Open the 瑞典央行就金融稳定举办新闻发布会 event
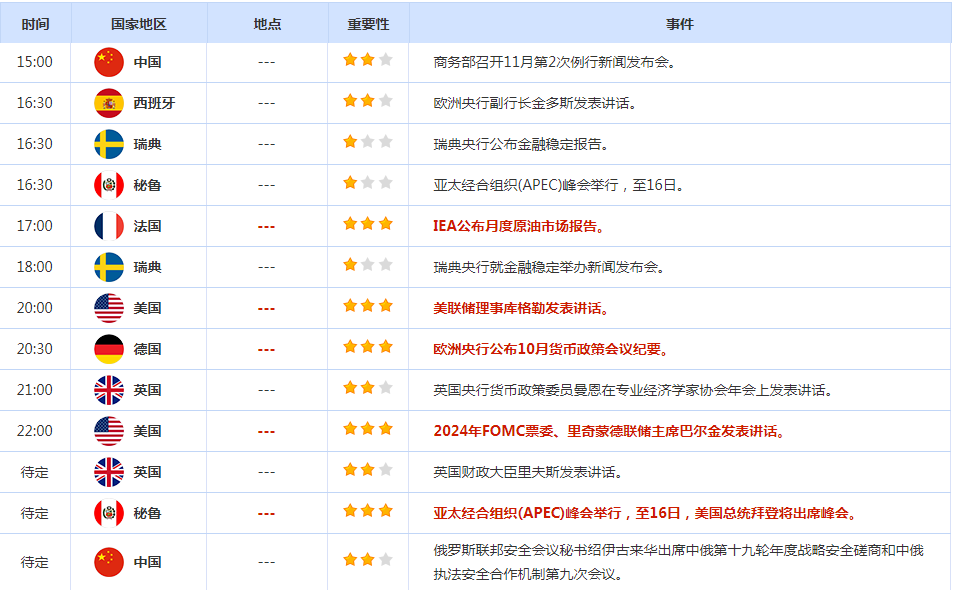 pos(549,267)
